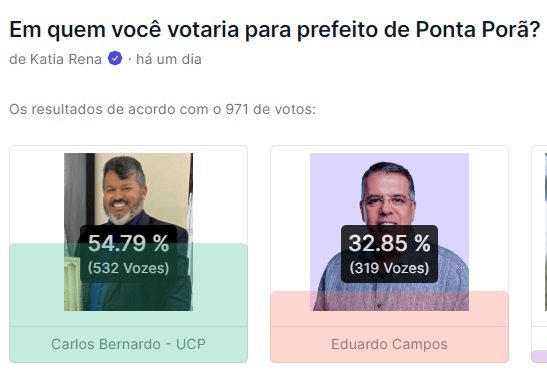Click the green result bar left of Carlos's photo
The height and width of the screenshot is (382, 547).
[x=37, y=284]
